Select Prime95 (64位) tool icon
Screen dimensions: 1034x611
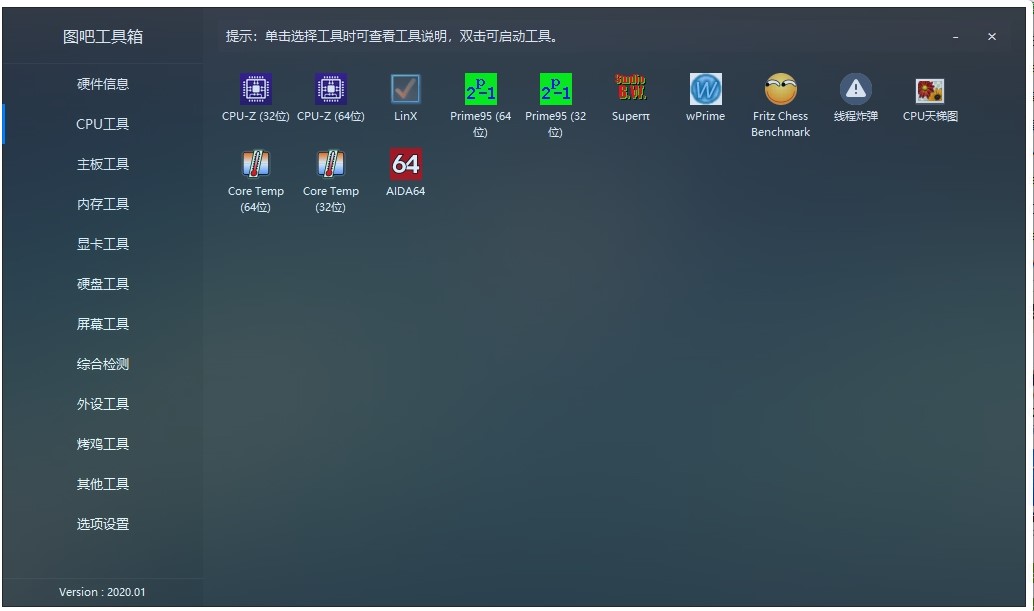pyautogui.click(x=481, y=89)
